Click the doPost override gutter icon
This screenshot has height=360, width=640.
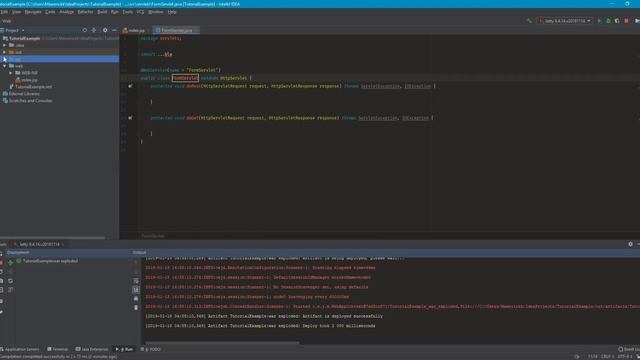[130, 86]
